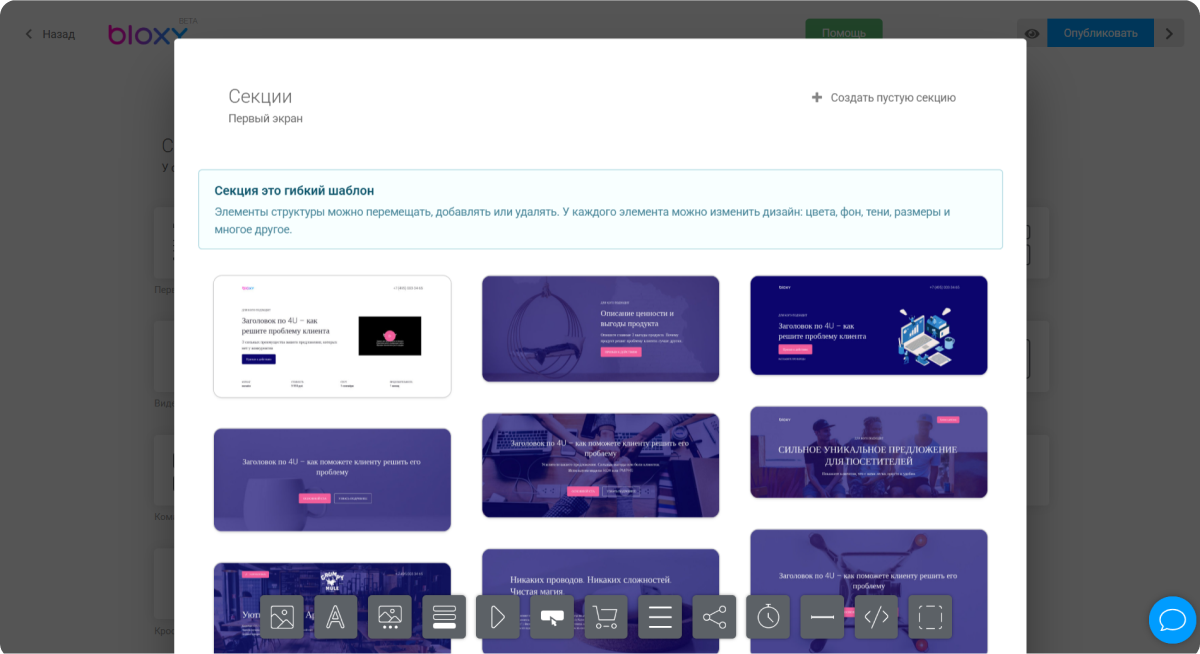The height and width of the screenshot is (654, 1200).
Task: Select the shopping cart element icon
Action: point(606,617)
